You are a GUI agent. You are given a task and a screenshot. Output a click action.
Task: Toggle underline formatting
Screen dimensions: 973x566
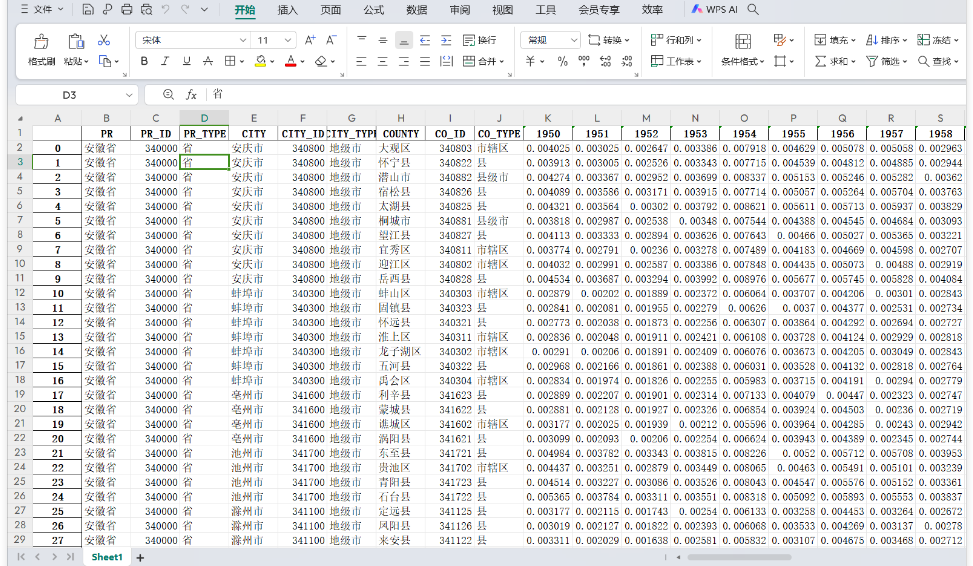[x=186, y=62]
